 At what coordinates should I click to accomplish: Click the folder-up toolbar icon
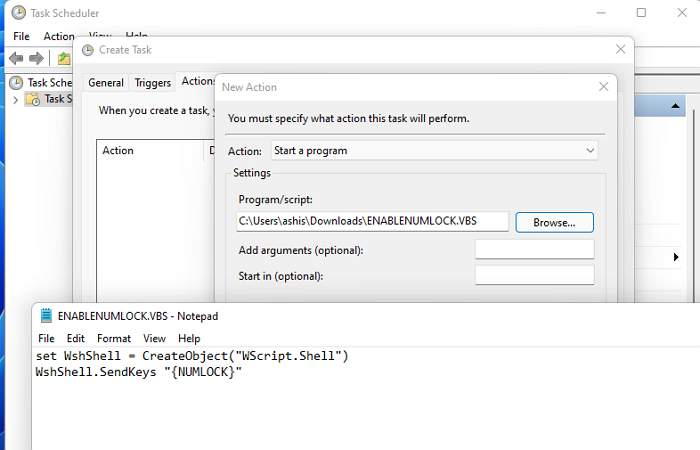point(64,58)
